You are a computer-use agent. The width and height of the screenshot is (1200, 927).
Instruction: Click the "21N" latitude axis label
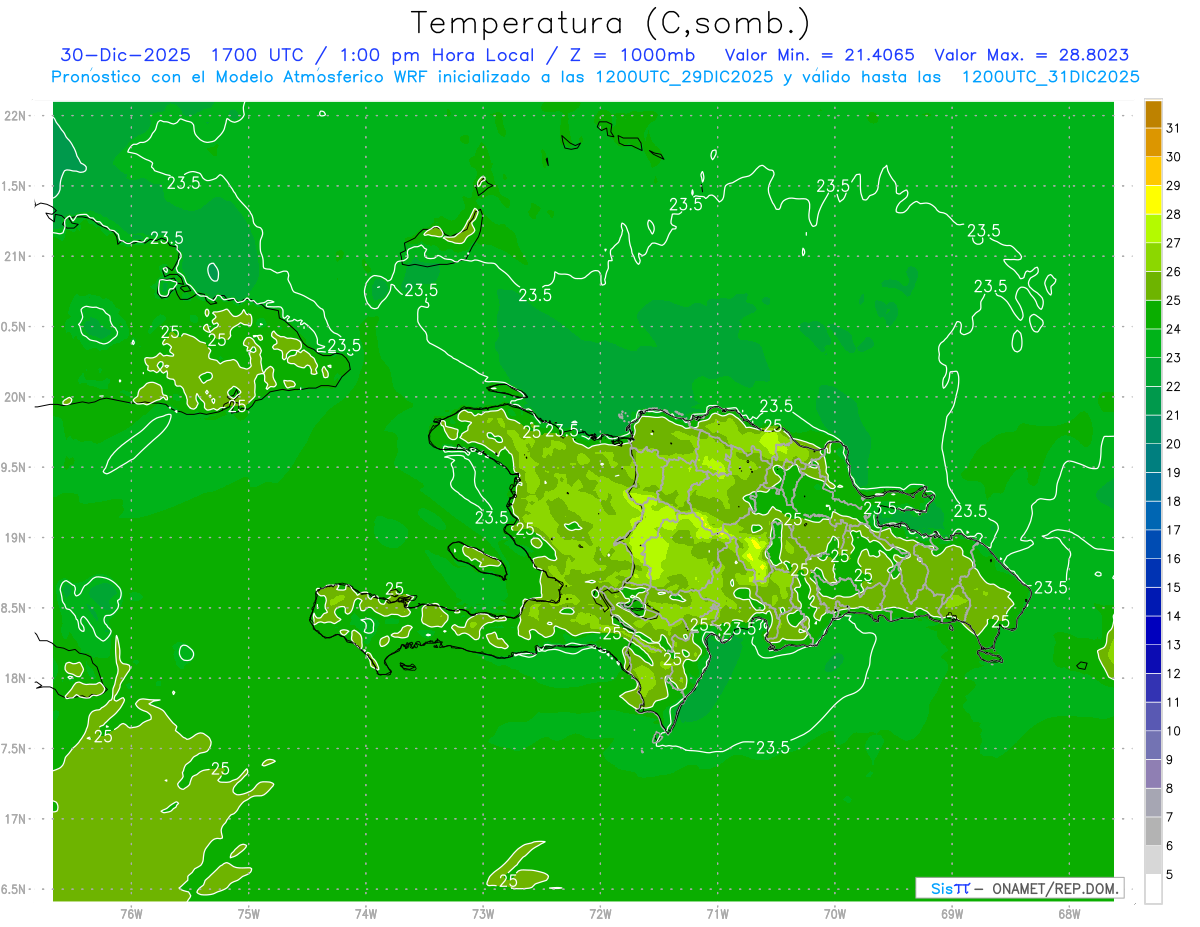(x=14, y=256)
